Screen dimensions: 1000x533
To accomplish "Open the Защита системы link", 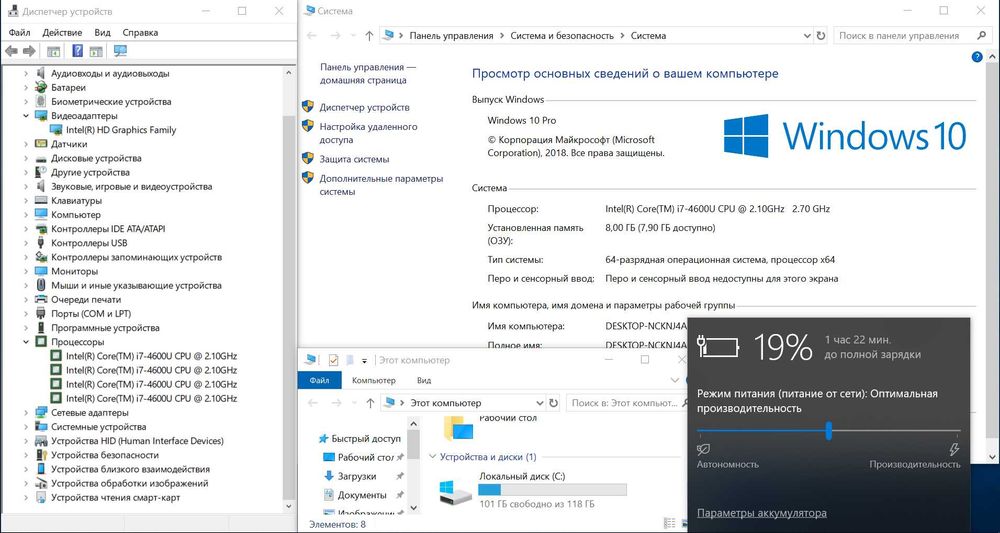I will [x=354, y=159].
